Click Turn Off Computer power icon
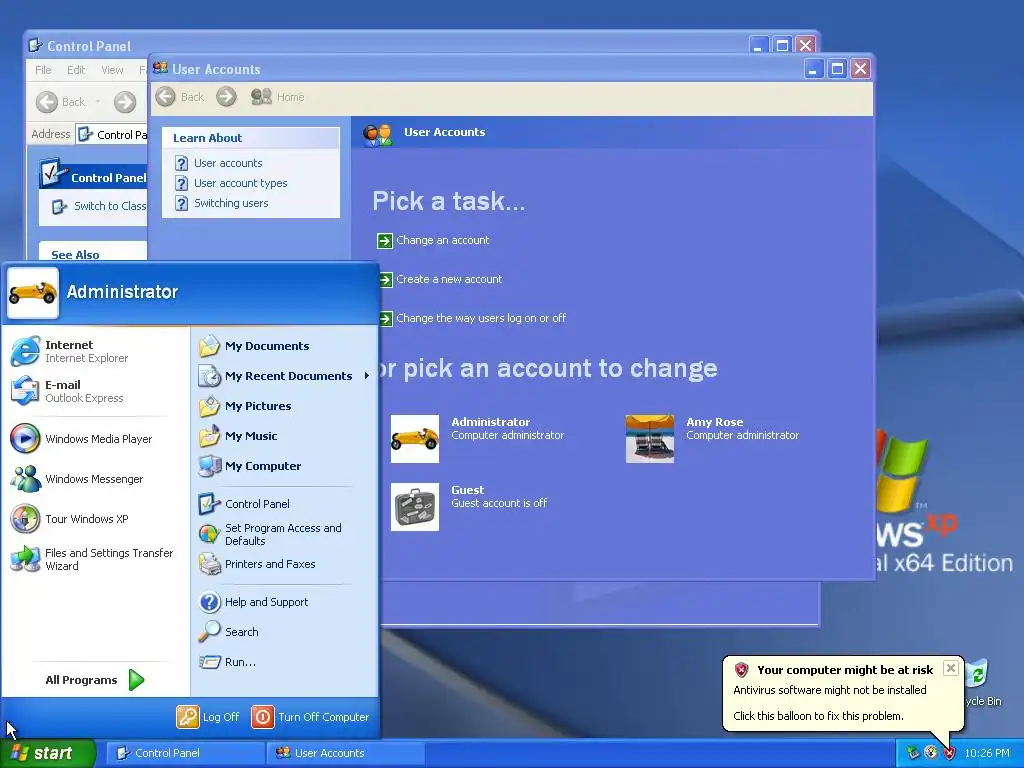1024x768 pixels. coord(263,717)
